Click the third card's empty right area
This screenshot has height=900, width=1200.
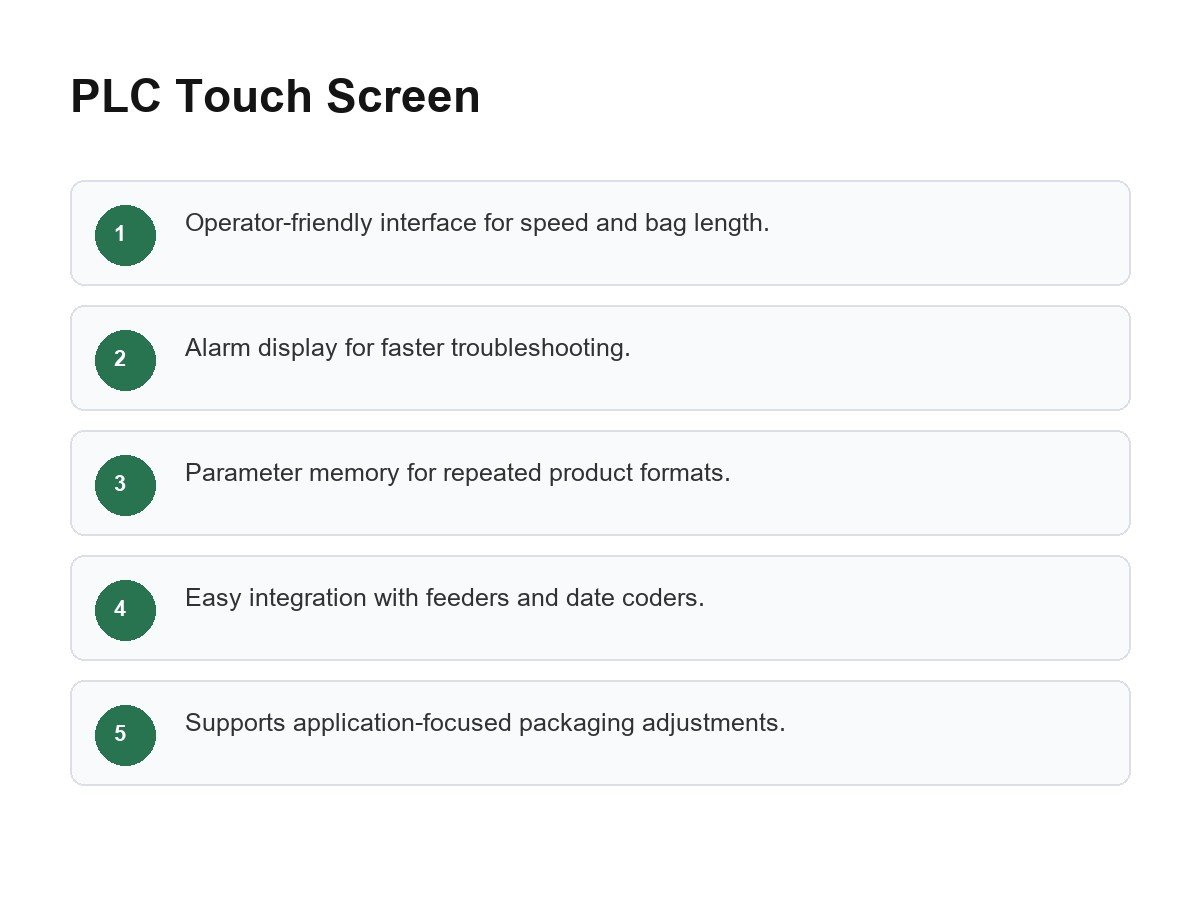[x=930, y=483]
